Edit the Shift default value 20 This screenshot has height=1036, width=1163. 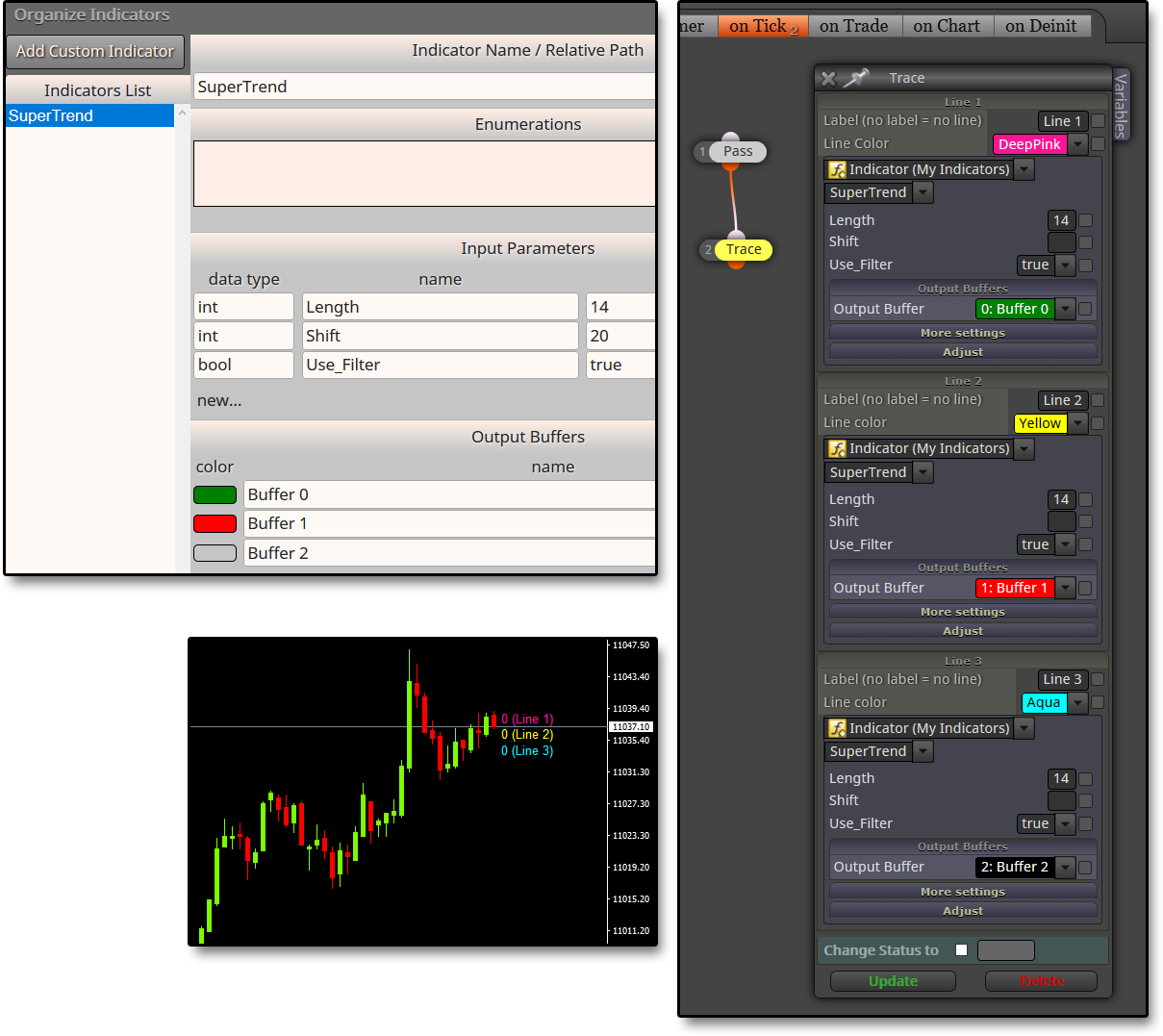[x=620, y=336]
